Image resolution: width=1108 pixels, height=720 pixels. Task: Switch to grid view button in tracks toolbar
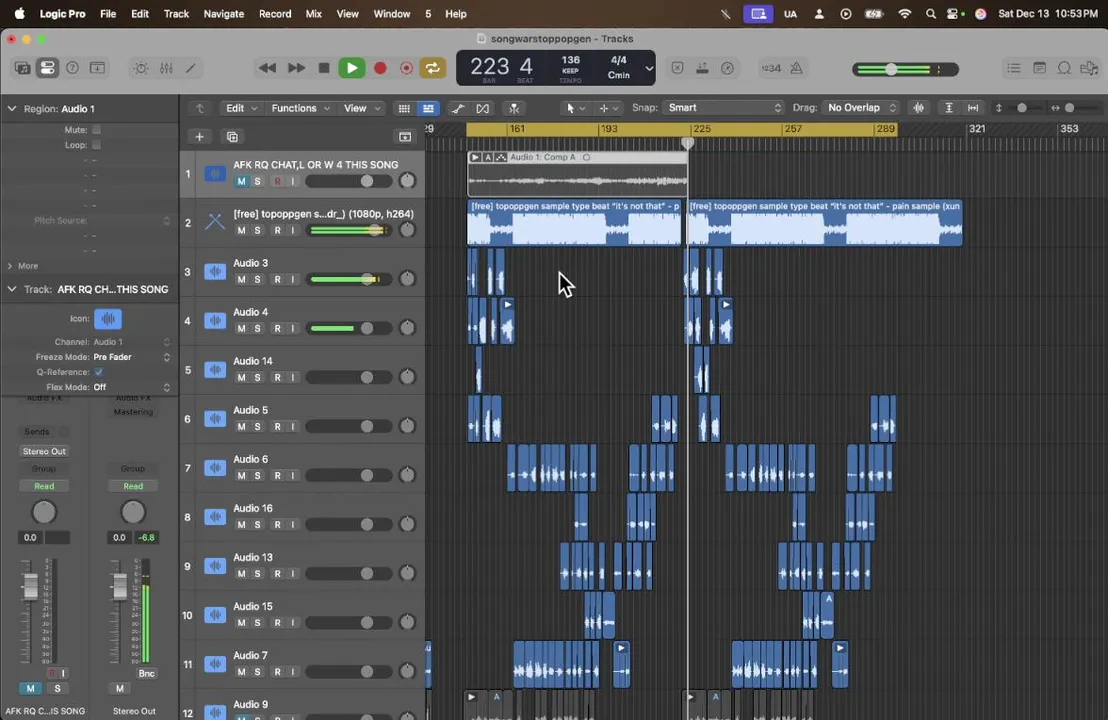pyautogui.click(x=404, y=108)
